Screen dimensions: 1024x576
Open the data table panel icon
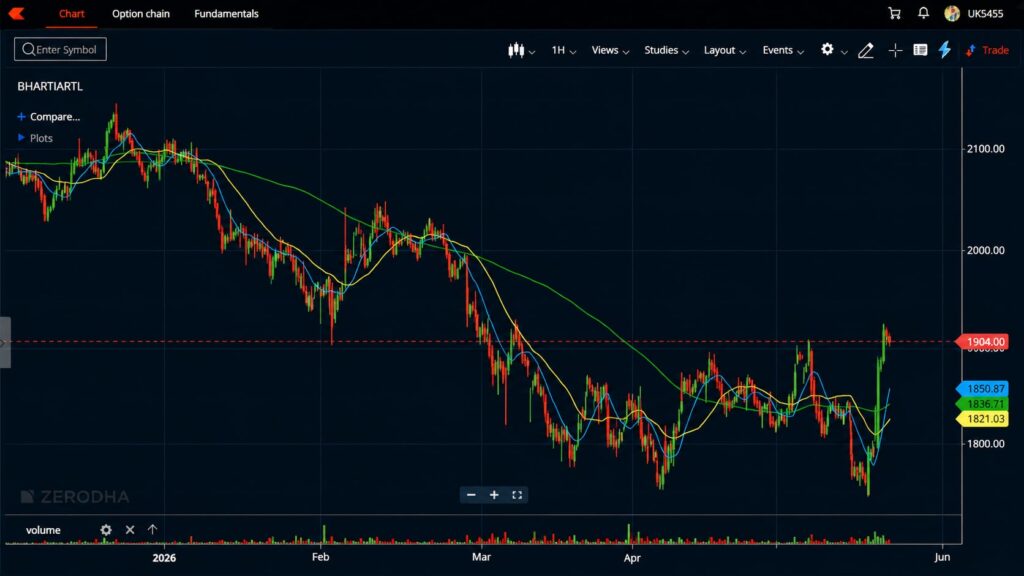920,50
